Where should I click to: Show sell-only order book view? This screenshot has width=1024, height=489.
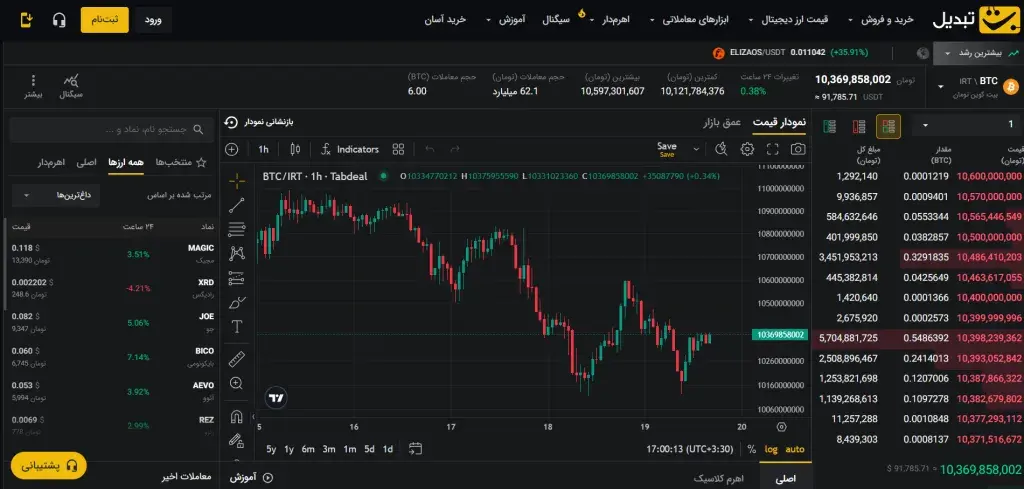(x=859, y=127)
